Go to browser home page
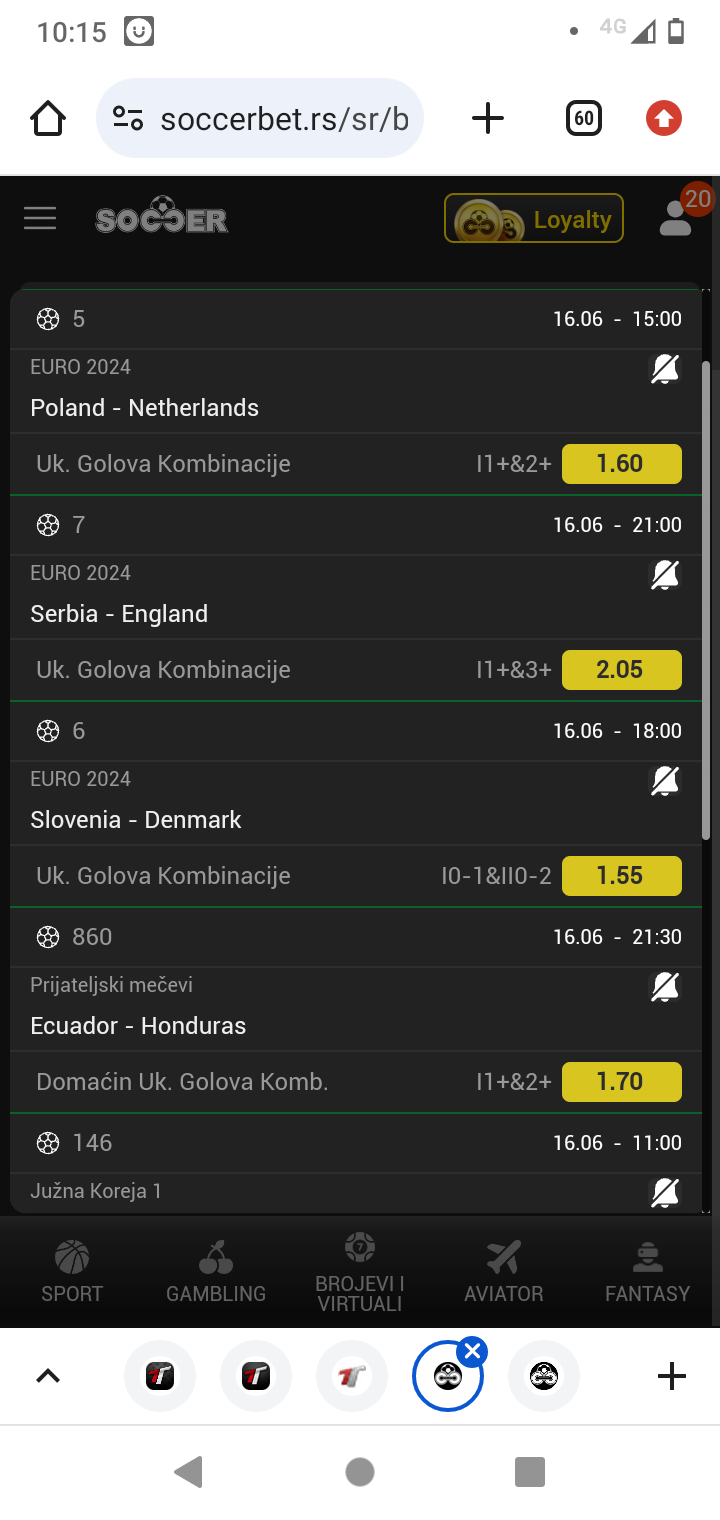The image size is (720, 1520). 48,119
